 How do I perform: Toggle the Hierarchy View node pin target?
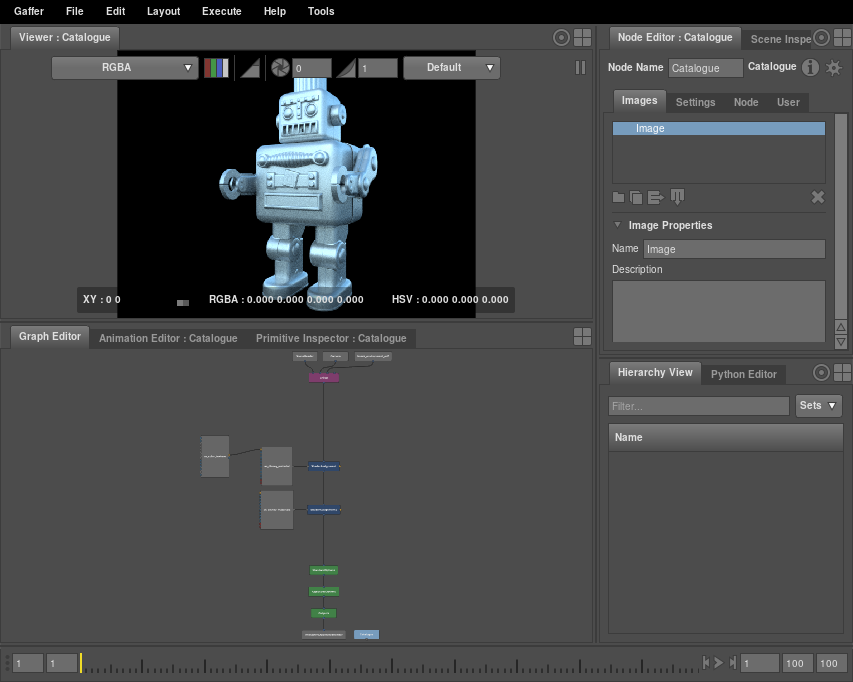pos(822,373)
